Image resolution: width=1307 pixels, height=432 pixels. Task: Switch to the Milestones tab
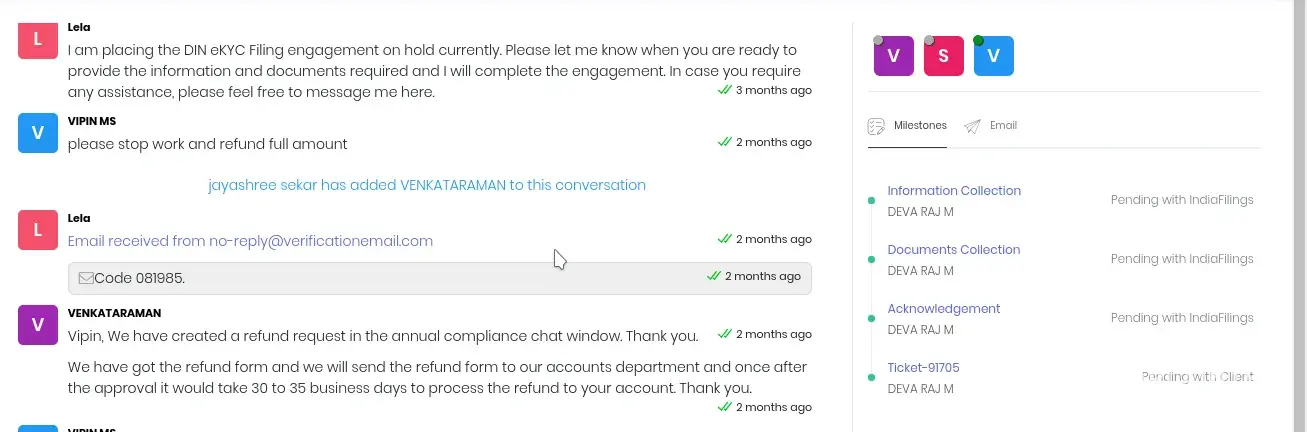click(919, 126)
